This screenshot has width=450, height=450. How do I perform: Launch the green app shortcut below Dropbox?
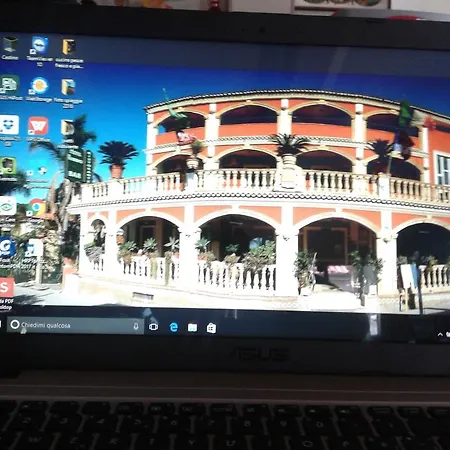[8, 166]
